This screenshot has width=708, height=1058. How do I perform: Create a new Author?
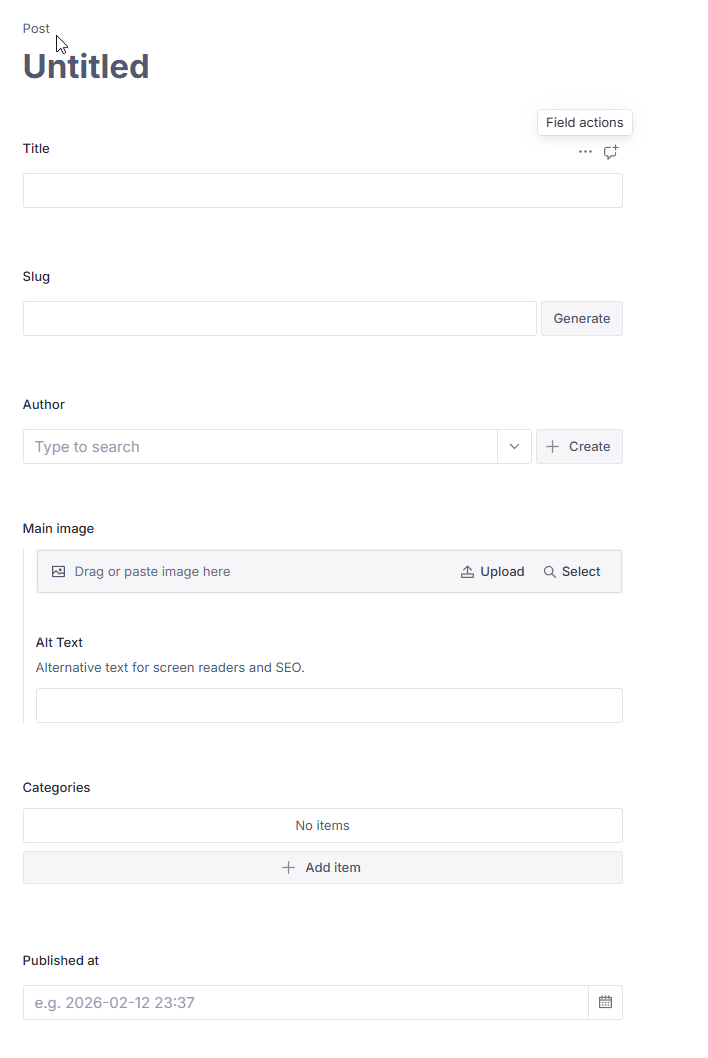click(579, 447)
